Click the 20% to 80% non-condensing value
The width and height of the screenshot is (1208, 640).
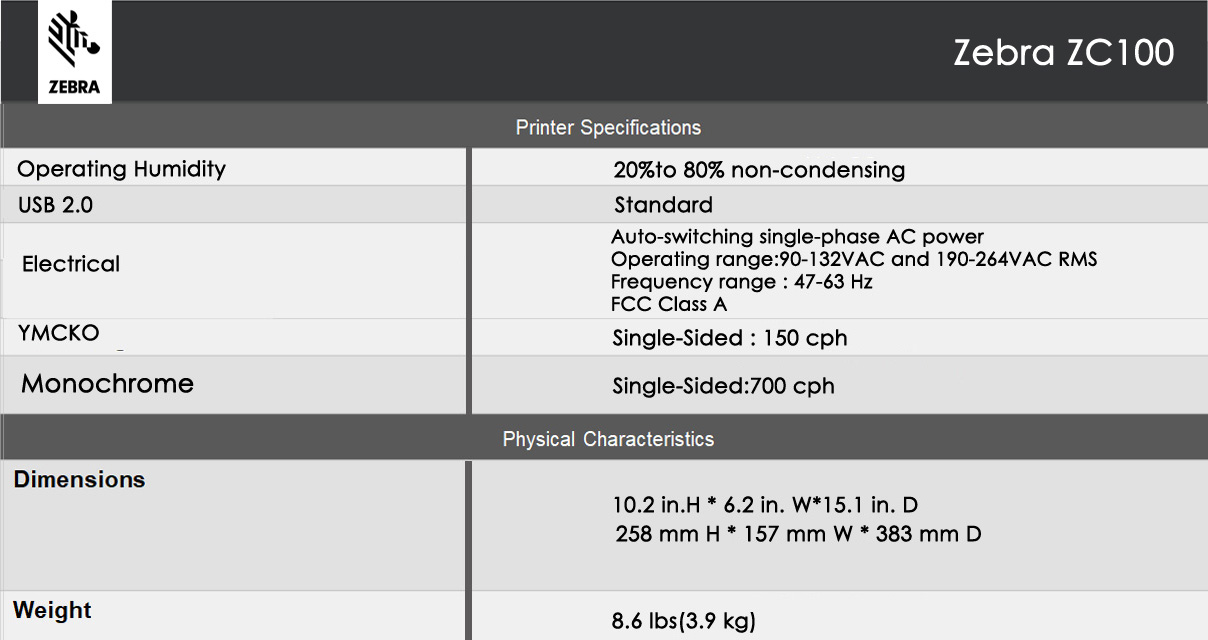759,170
